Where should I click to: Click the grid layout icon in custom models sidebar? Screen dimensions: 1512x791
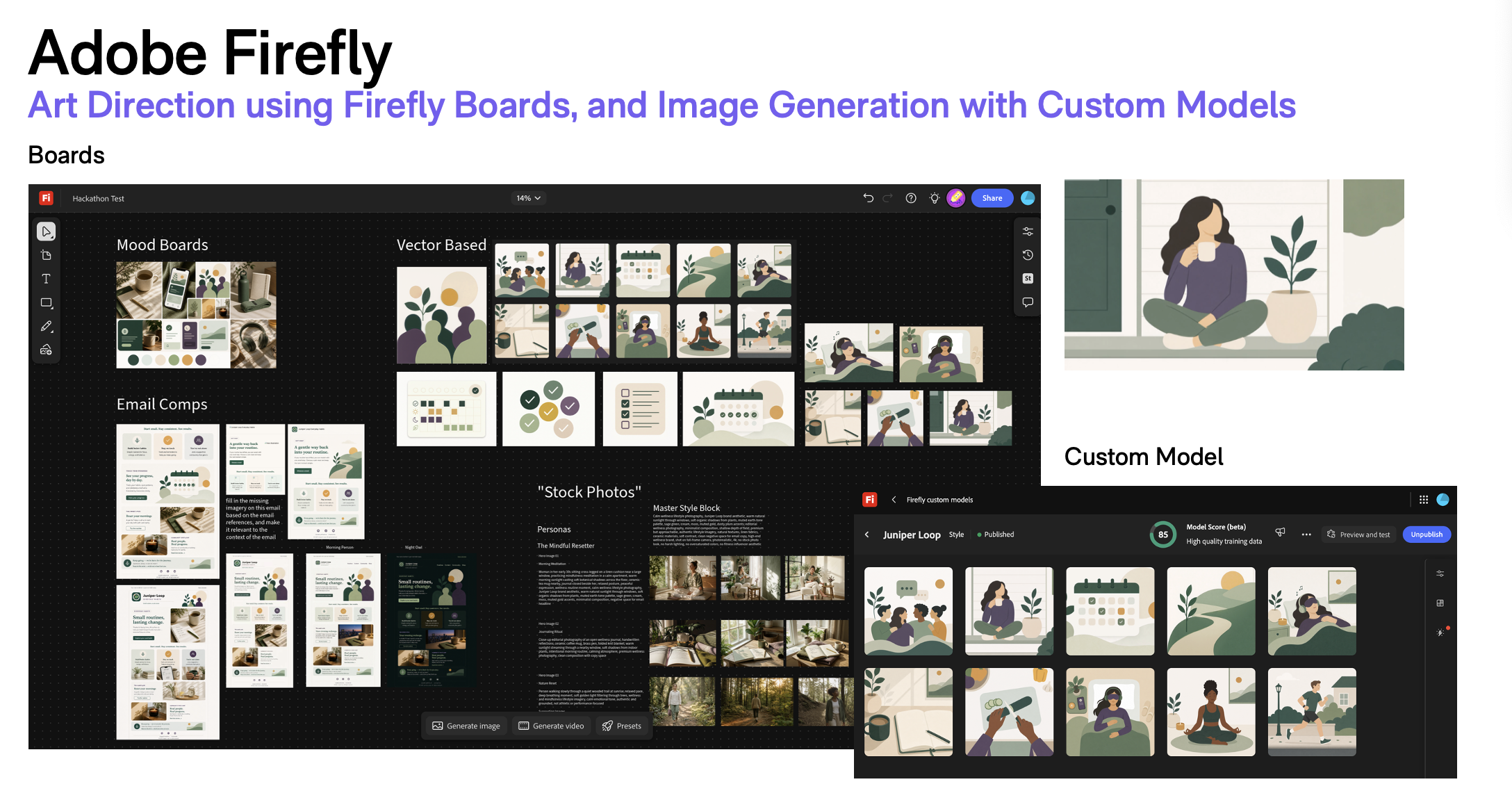1440,603
